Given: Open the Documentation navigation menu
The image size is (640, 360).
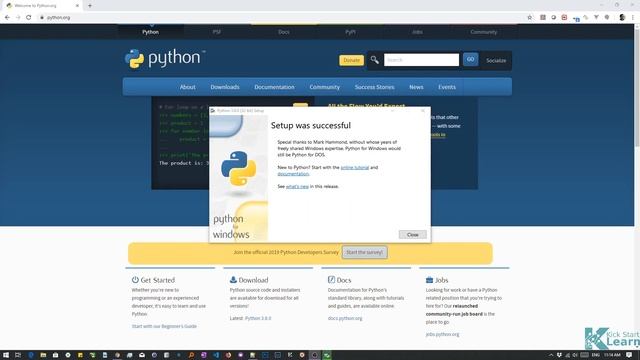Looking at the screenshot, I should pos(274,87).
